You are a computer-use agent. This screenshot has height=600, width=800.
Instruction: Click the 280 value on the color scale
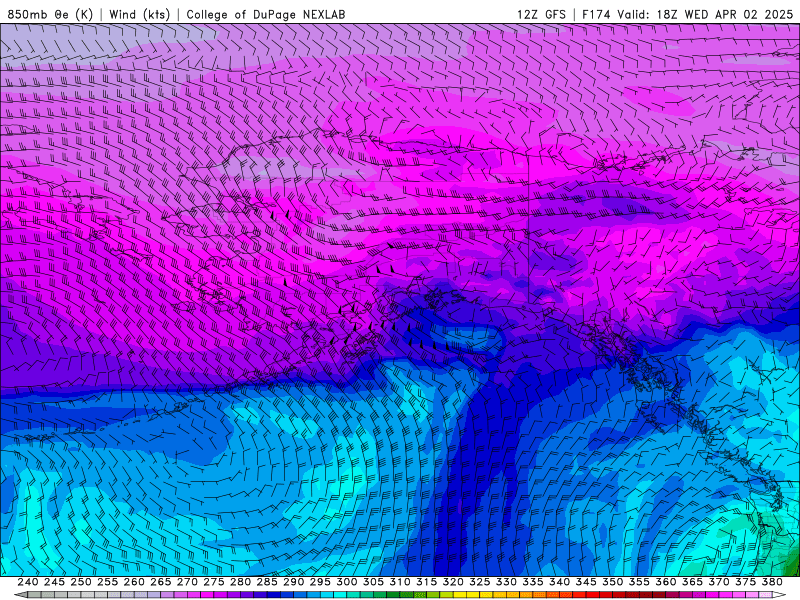(240, 582)
